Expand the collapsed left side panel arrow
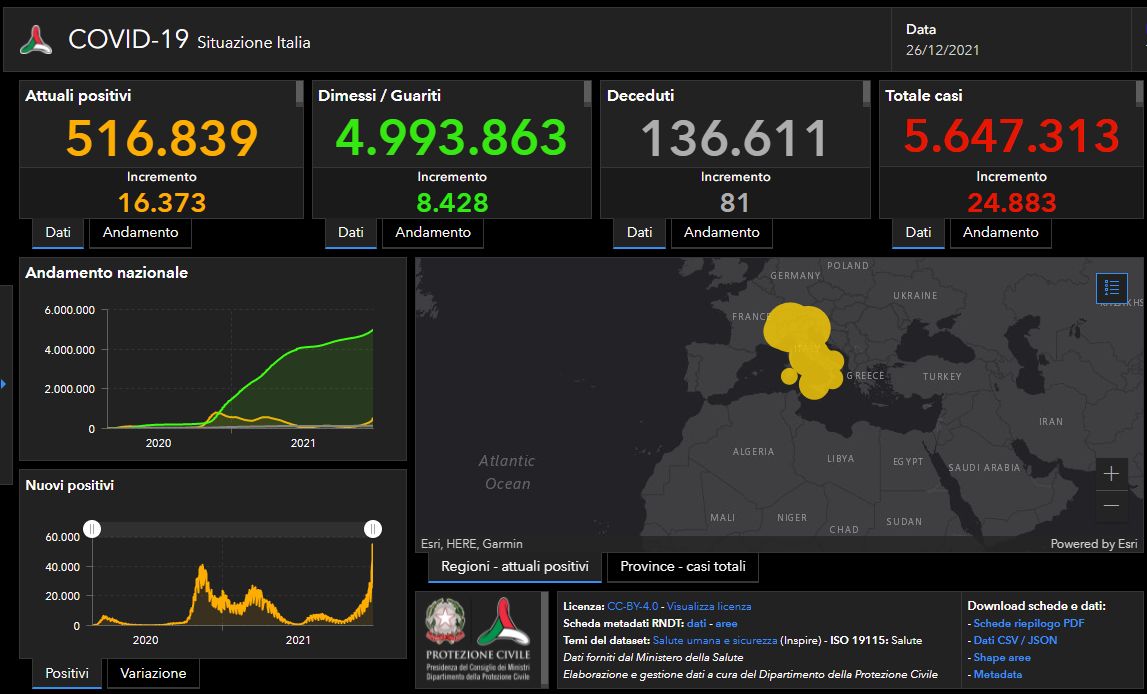 click(x=4, y=383)
